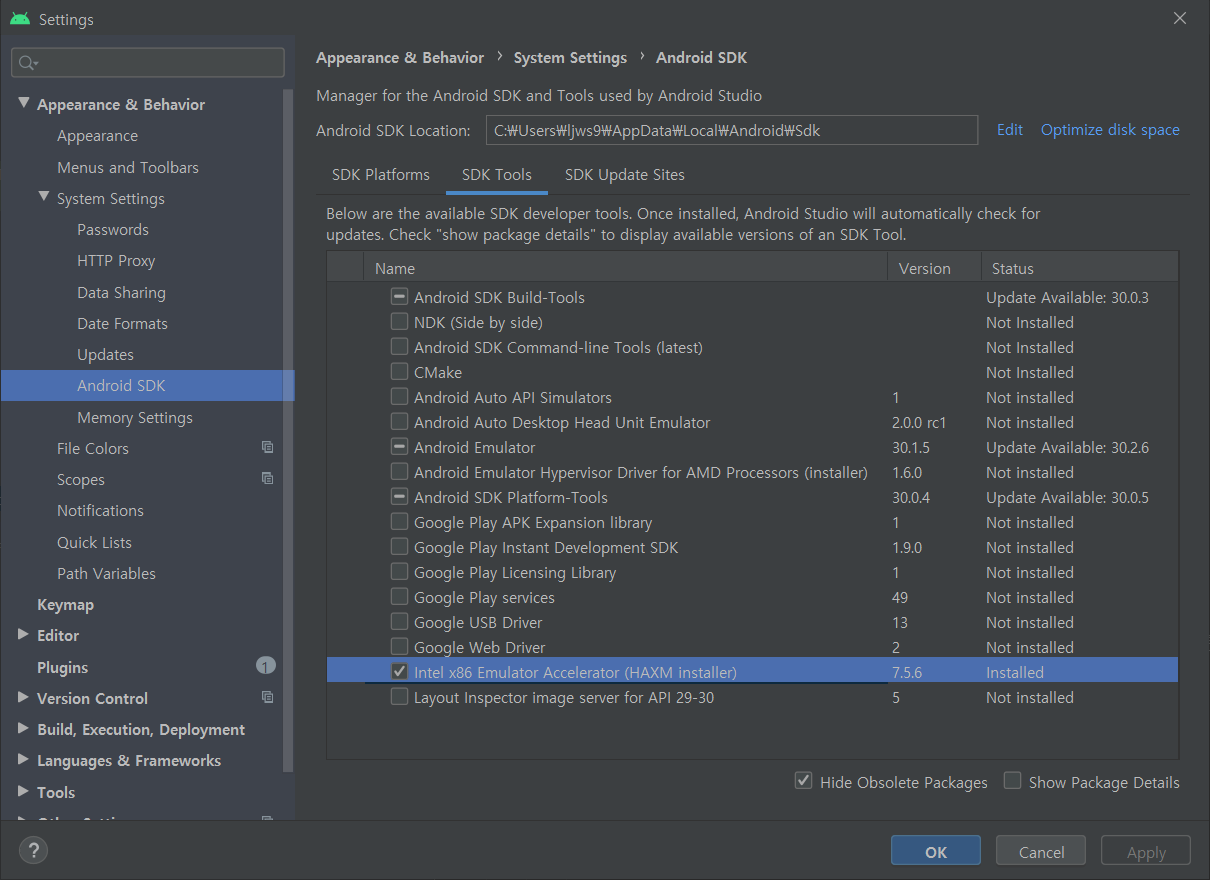Image resolution: width=1210 pixels, height=880 pixels.
Task: Select Notifications settings
Action: [100, 510]
